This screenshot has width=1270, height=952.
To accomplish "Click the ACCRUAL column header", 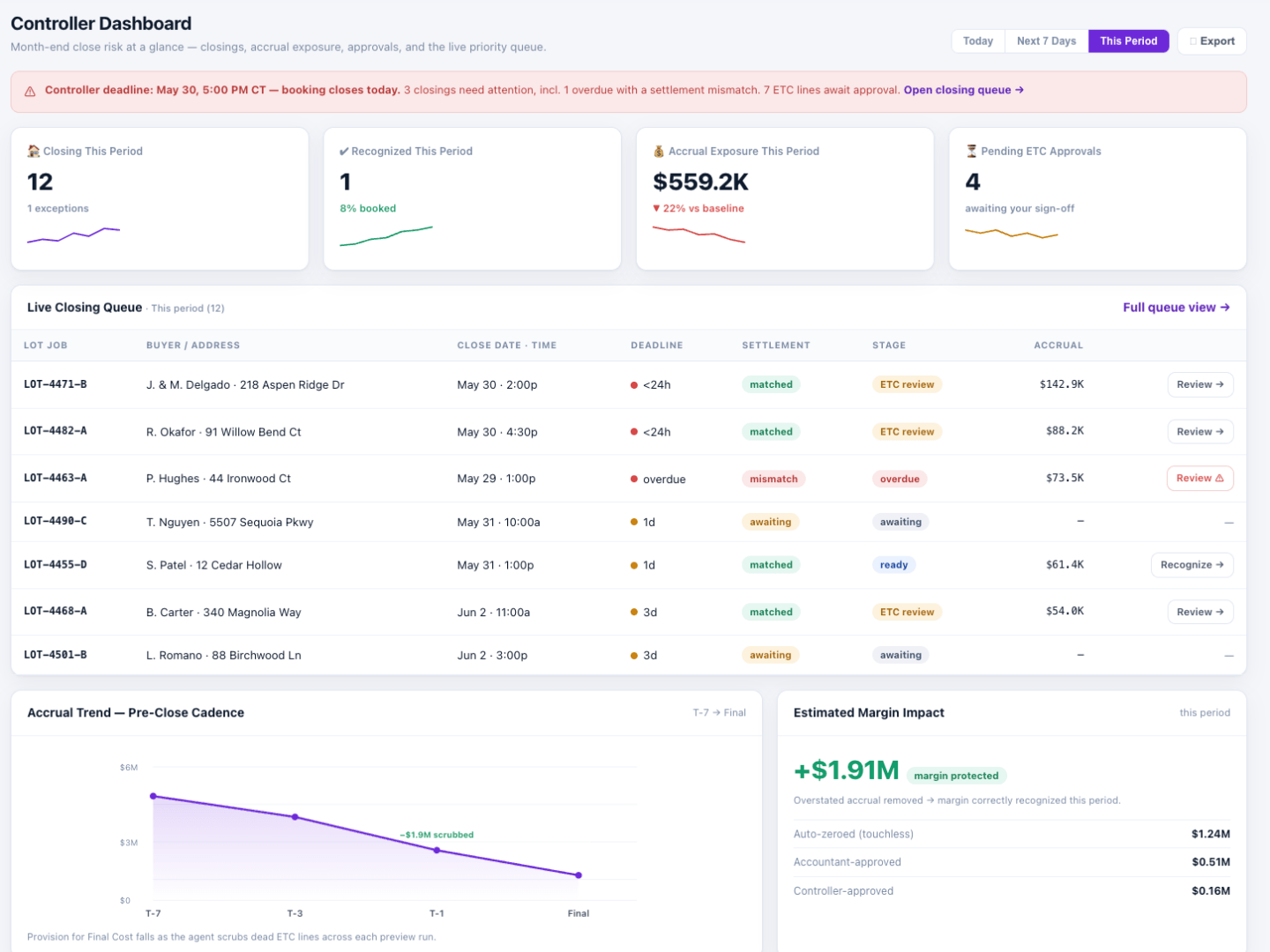I will (x=1058, y=346).
